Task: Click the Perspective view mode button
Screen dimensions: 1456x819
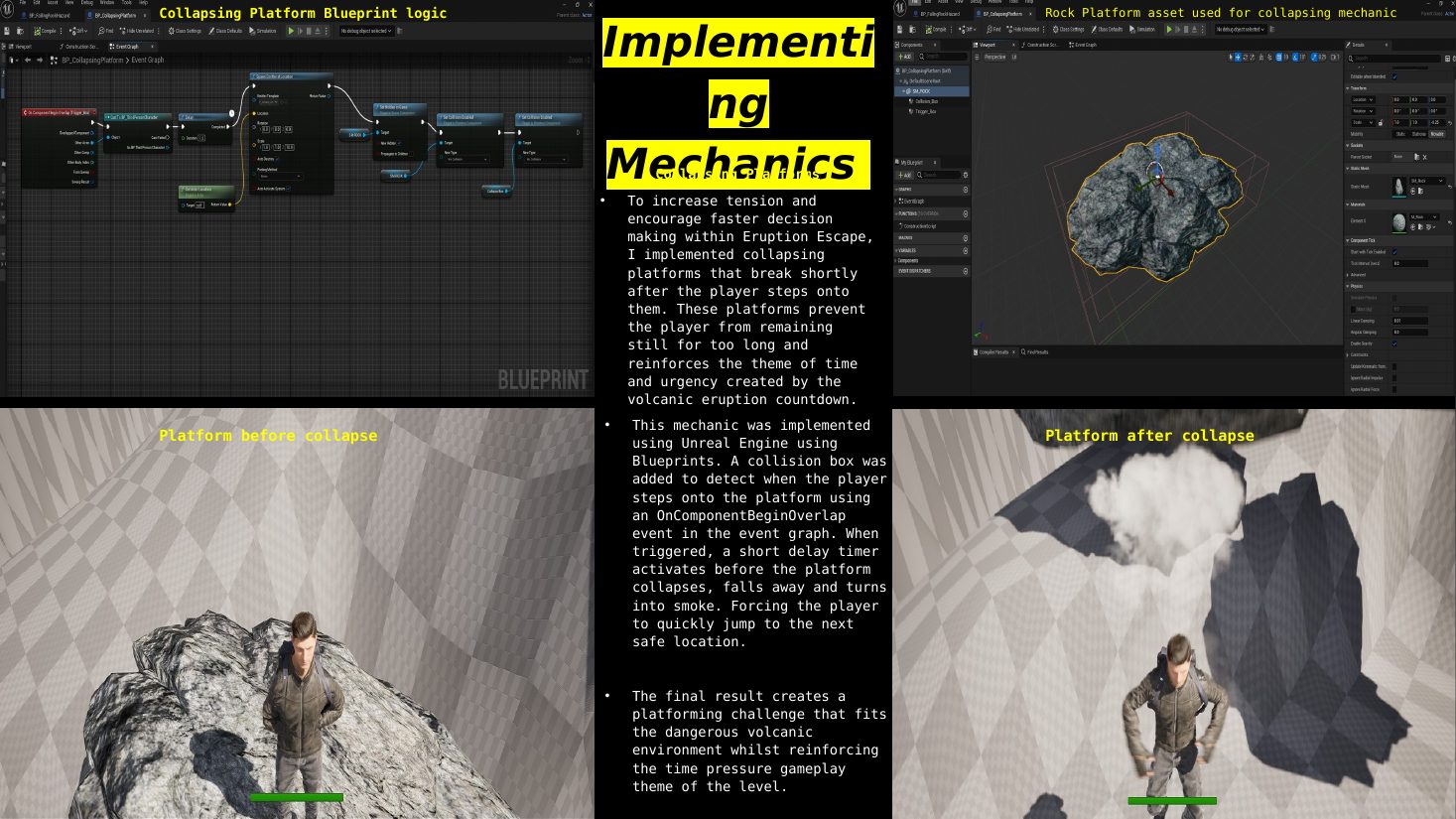Action: coord(994,57)
